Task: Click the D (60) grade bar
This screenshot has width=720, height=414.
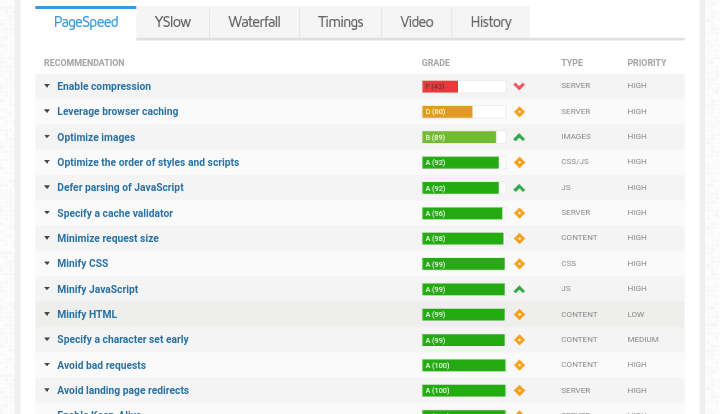Action: click(464, 112)
